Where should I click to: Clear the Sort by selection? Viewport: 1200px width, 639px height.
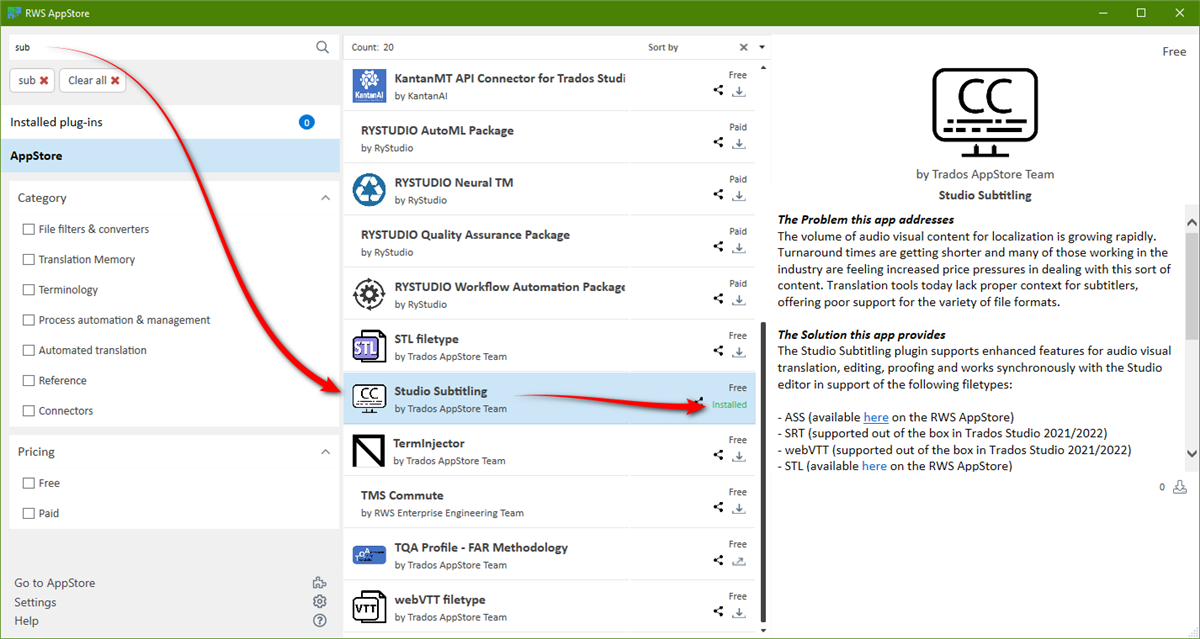pyautogui.click(x=743, y=47)
